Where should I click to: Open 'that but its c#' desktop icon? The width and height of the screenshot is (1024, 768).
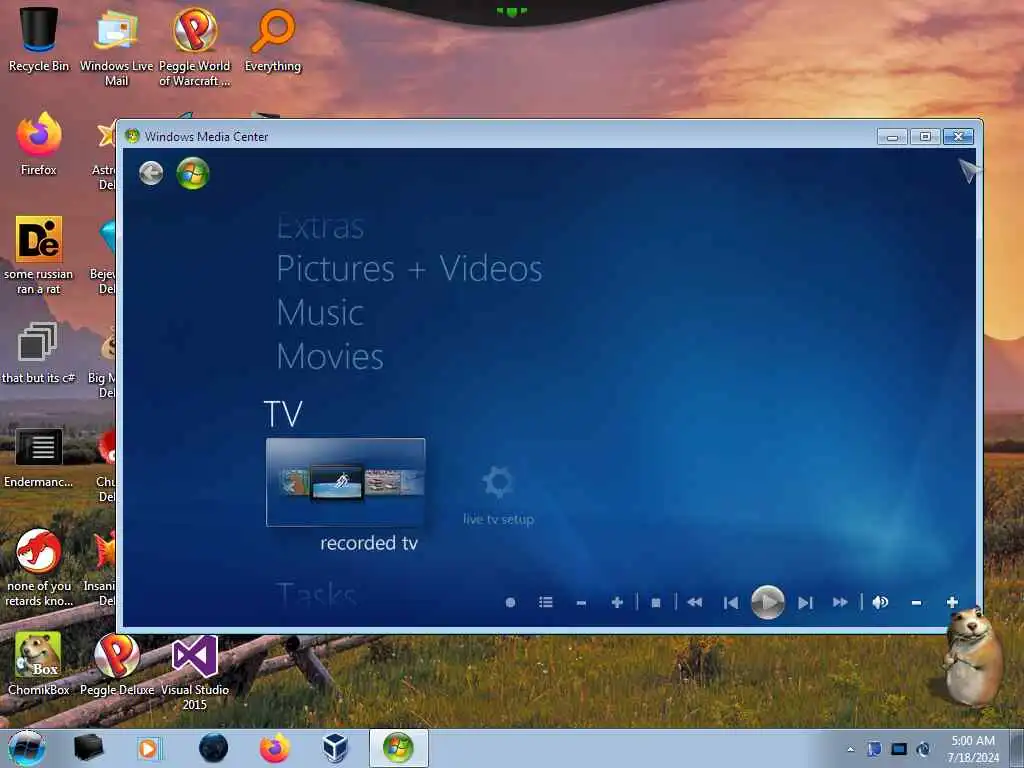point(38,353)
